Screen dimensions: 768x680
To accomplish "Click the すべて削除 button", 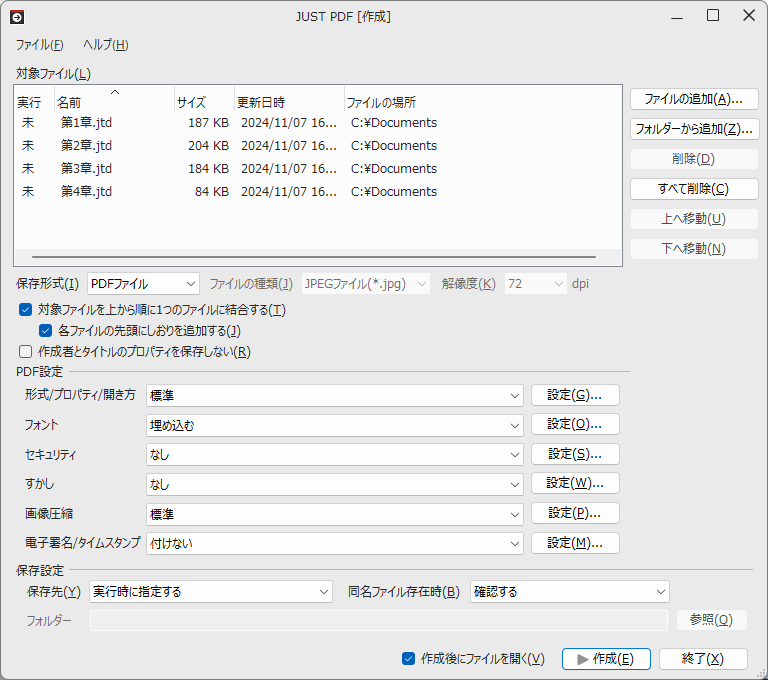I will [x=694, y=189].
